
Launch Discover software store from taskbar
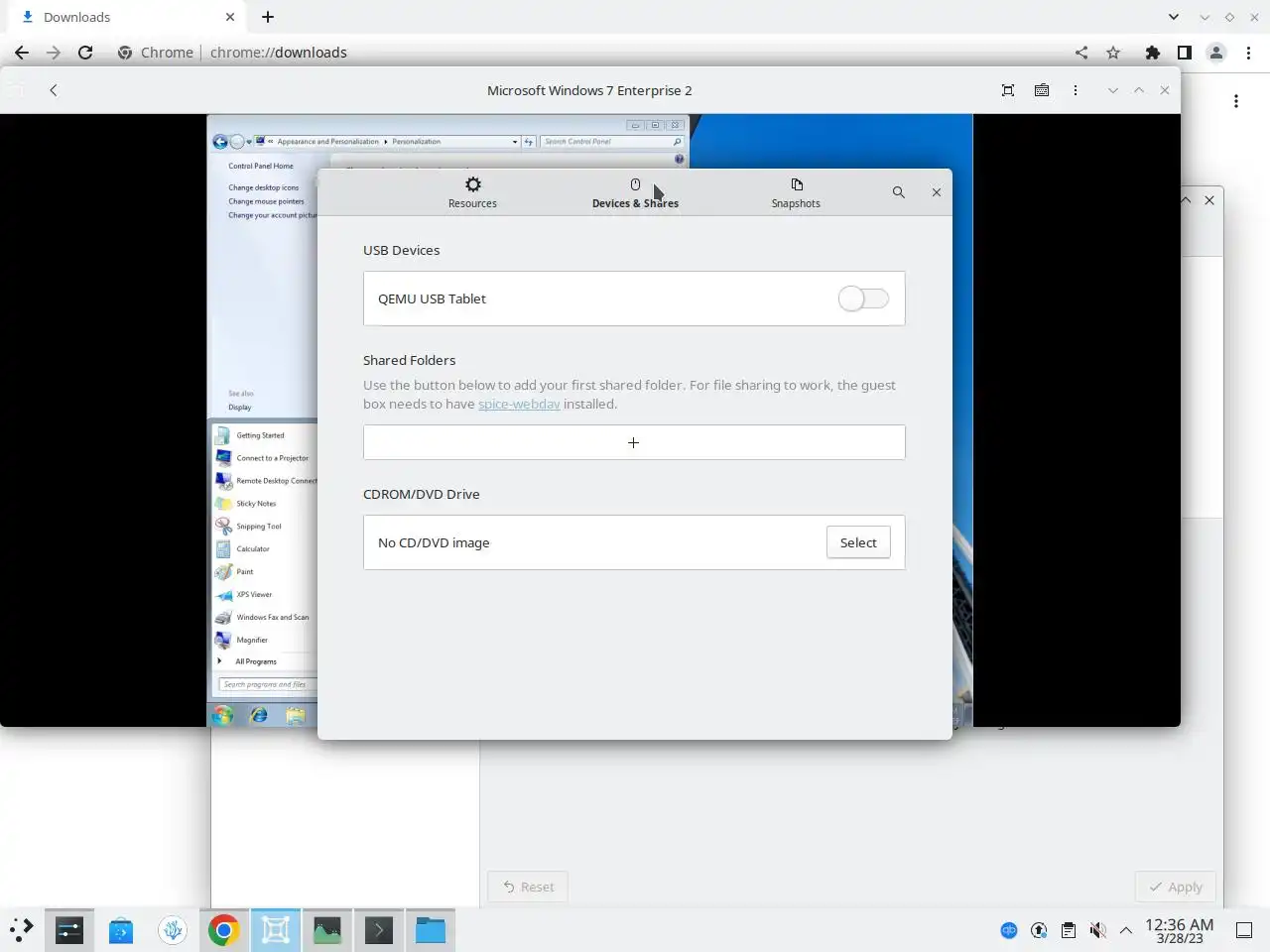point(121,930)
